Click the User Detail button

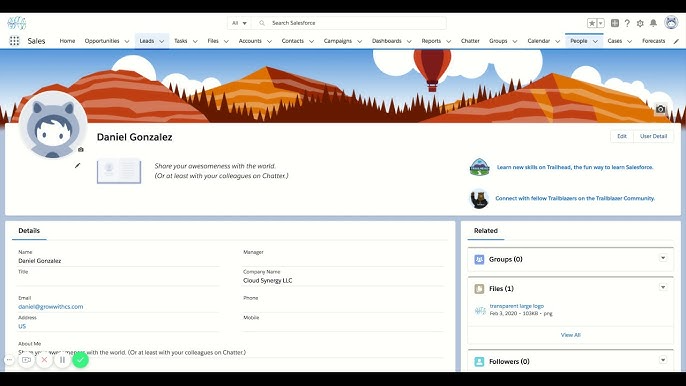(653, 136)
